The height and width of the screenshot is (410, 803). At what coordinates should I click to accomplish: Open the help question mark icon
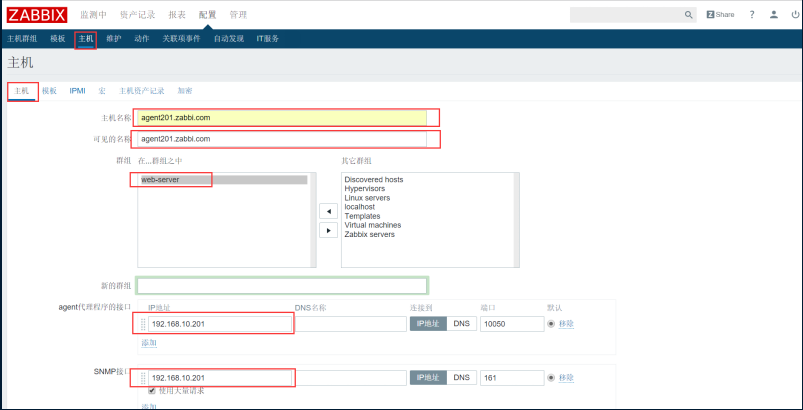(x=752, y=15)
